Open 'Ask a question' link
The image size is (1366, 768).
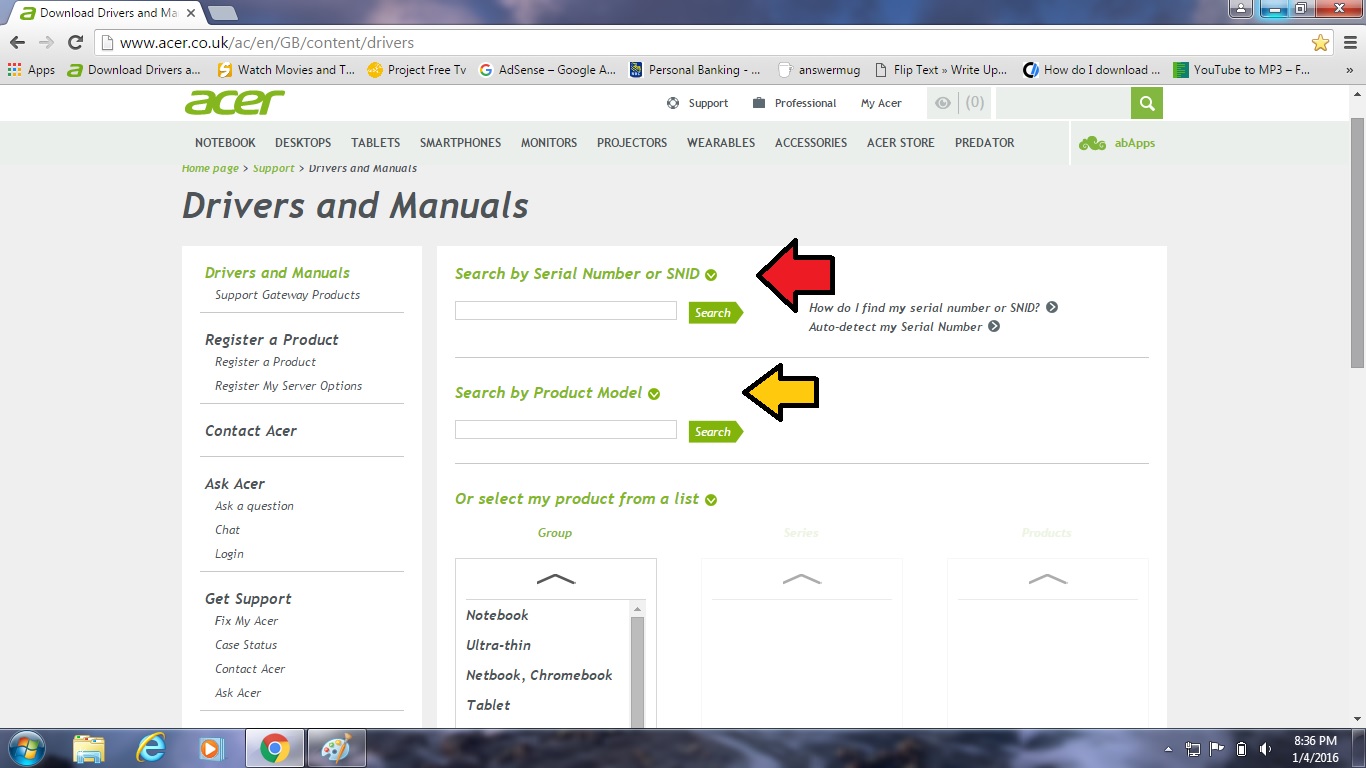point(254,506)
